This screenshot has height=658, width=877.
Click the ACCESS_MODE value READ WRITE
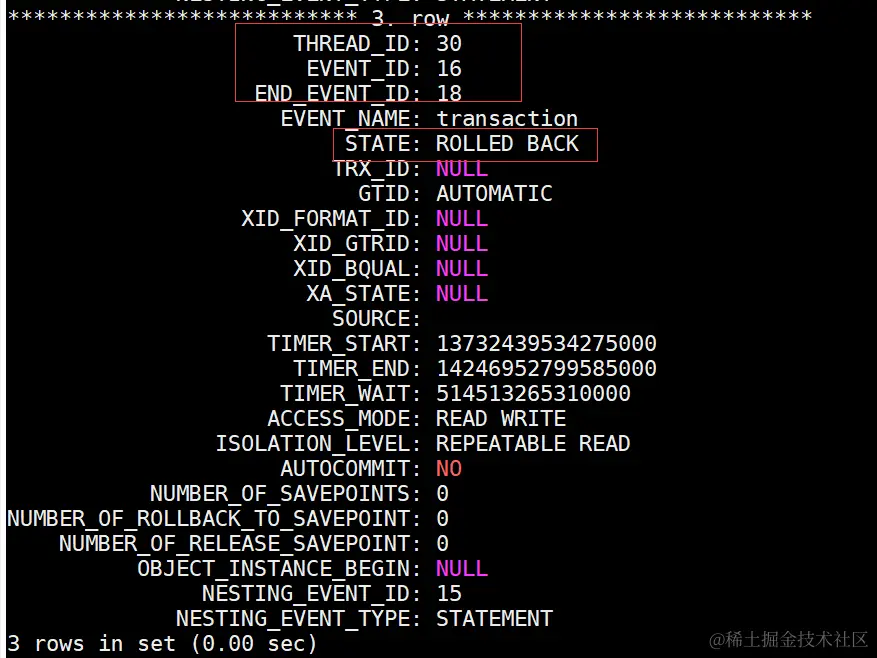click(x=501, y=419)
